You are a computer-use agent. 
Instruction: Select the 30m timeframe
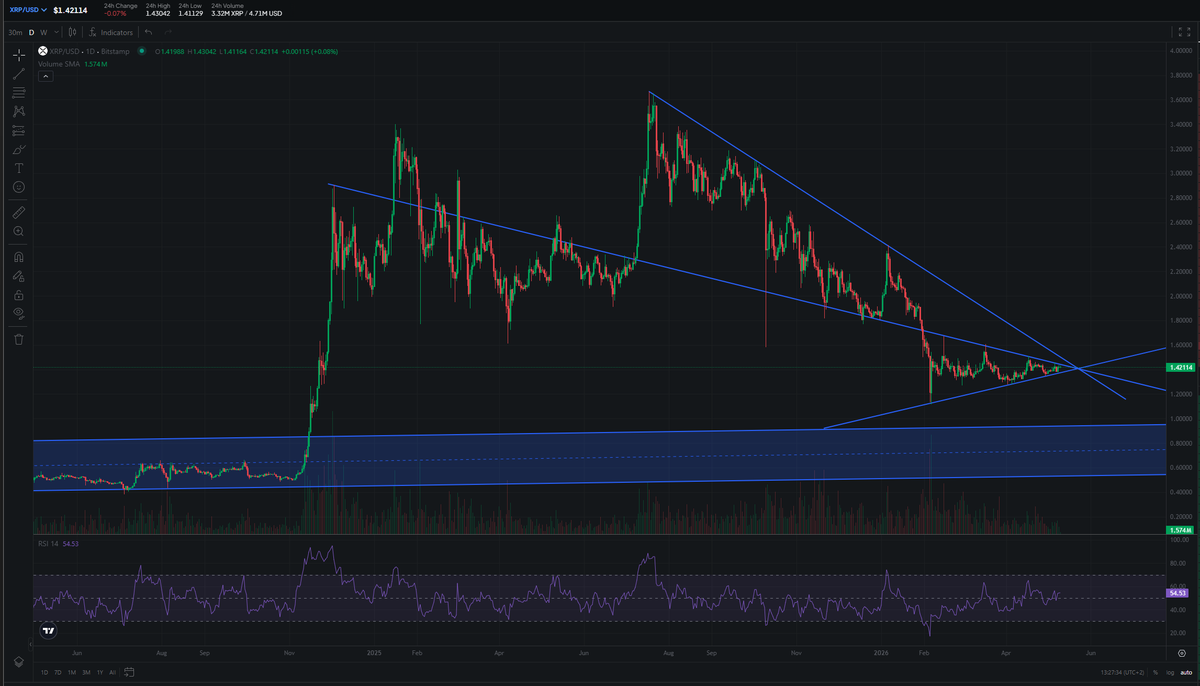pos(16,32)
